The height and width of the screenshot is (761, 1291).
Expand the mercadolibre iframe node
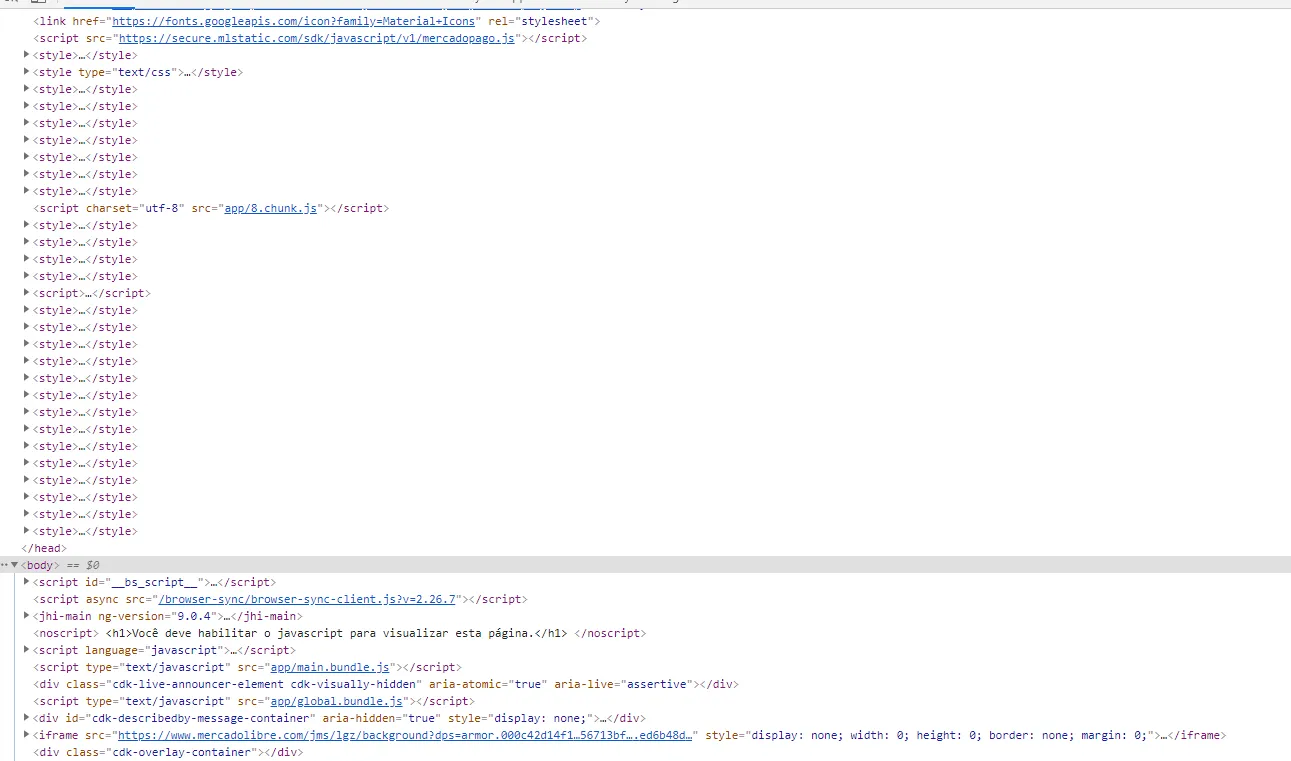tap(27, 735)
